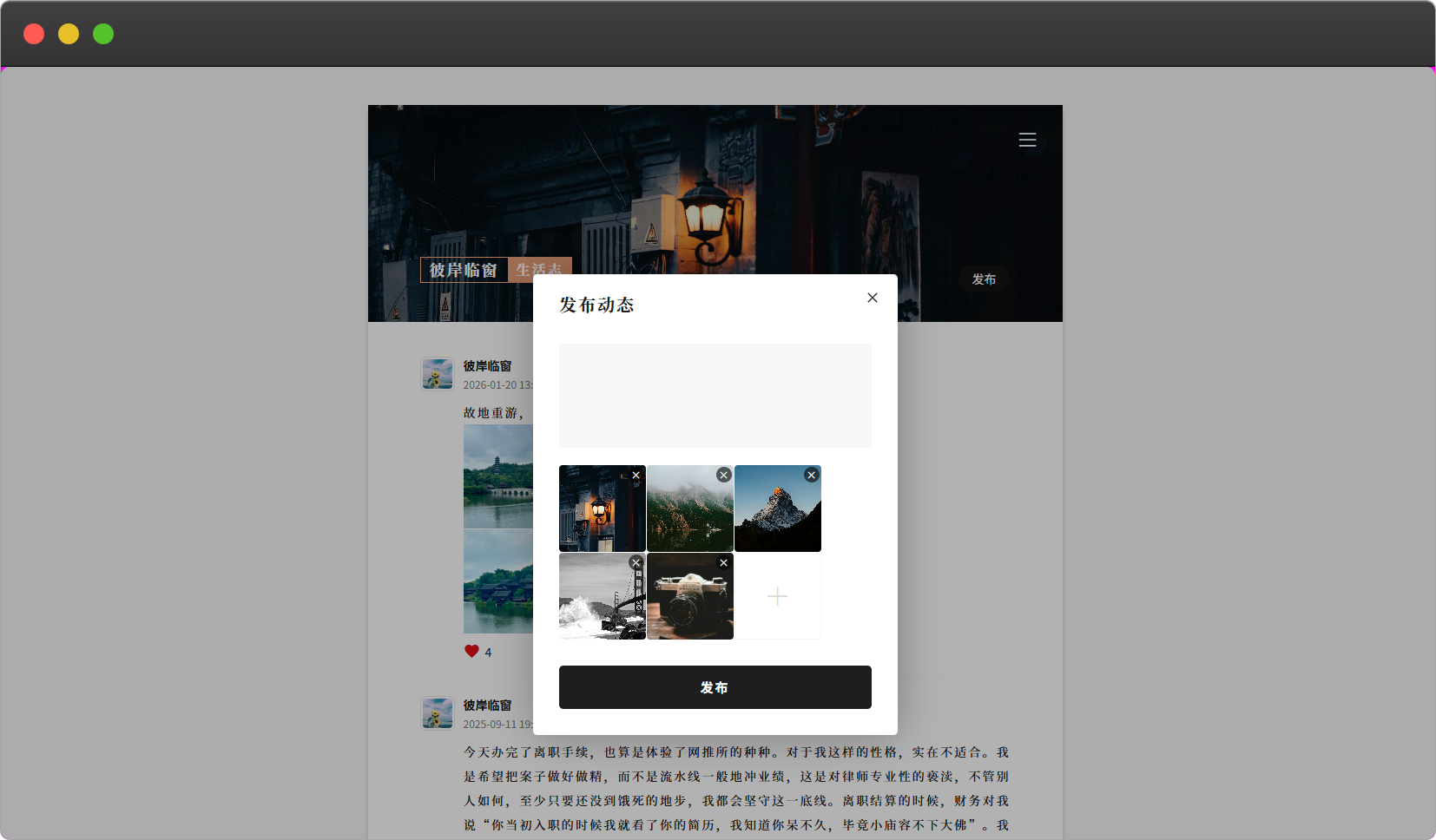Add another image with plus tile

[778, 596]
